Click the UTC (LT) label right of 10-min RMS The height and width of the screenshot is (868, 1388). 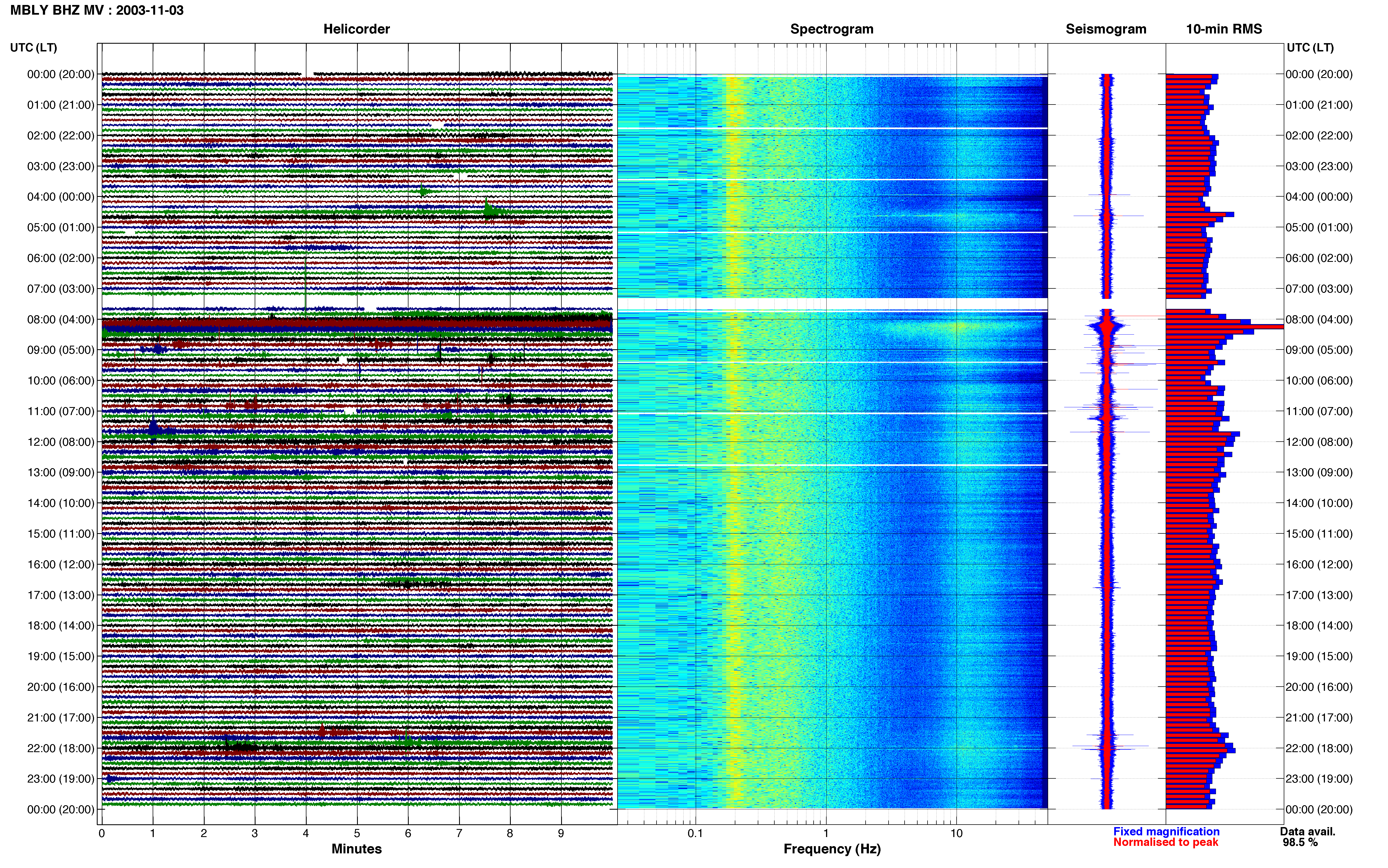click(1310, 48)
